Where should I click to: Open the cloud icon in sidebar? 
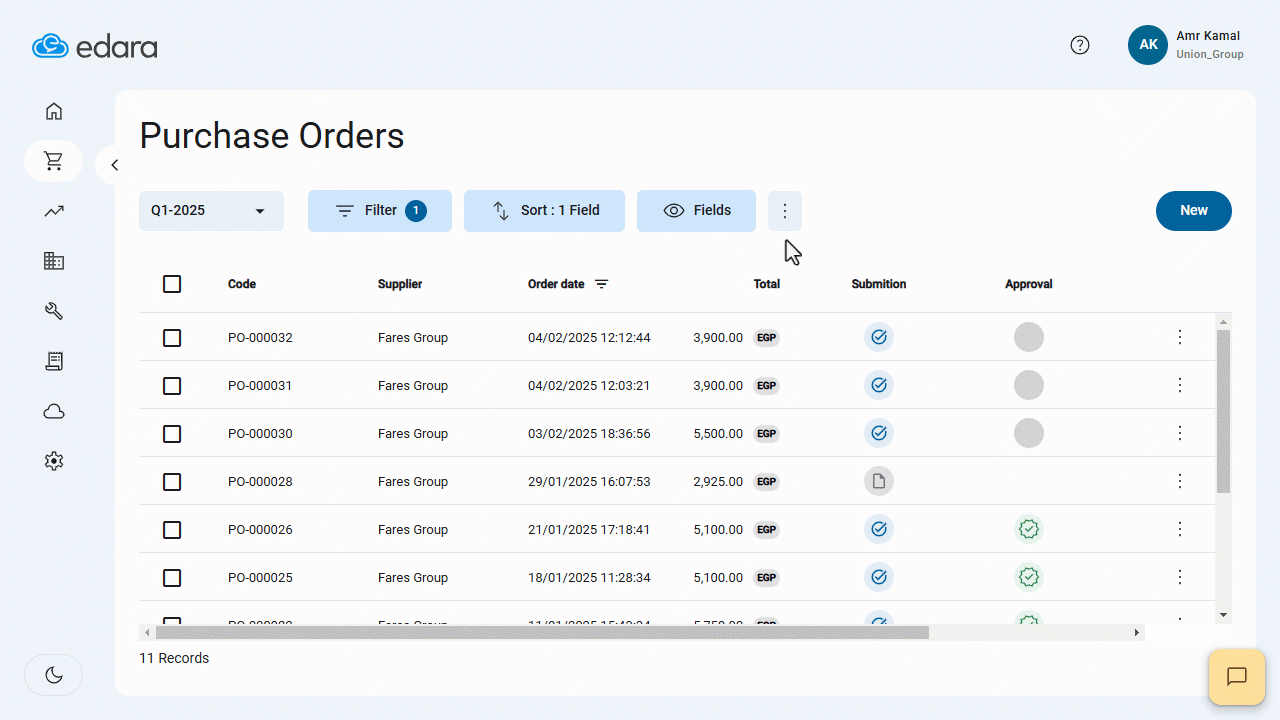[54, 411]
